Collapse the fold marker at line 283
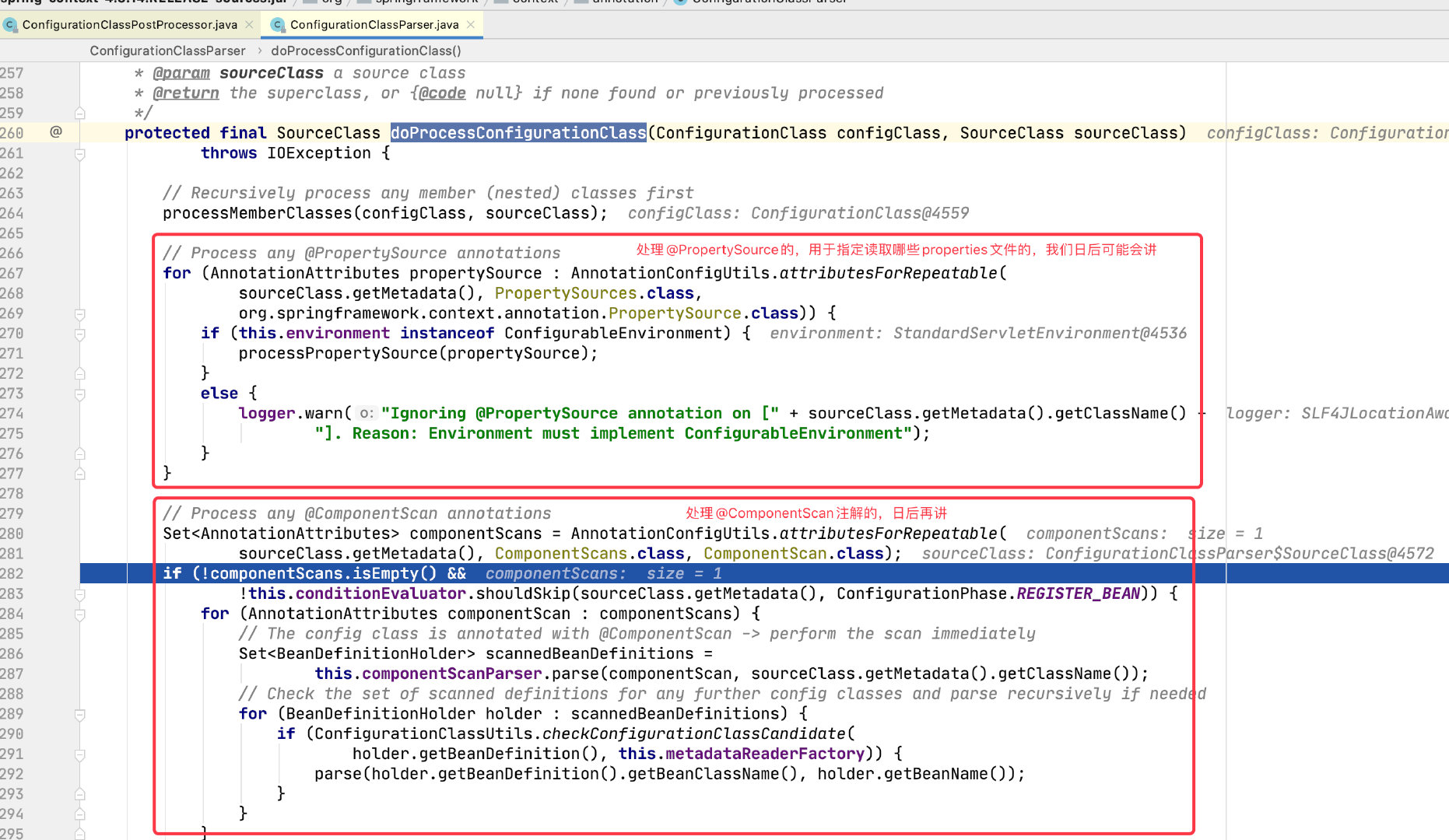 tap(79, 594)
